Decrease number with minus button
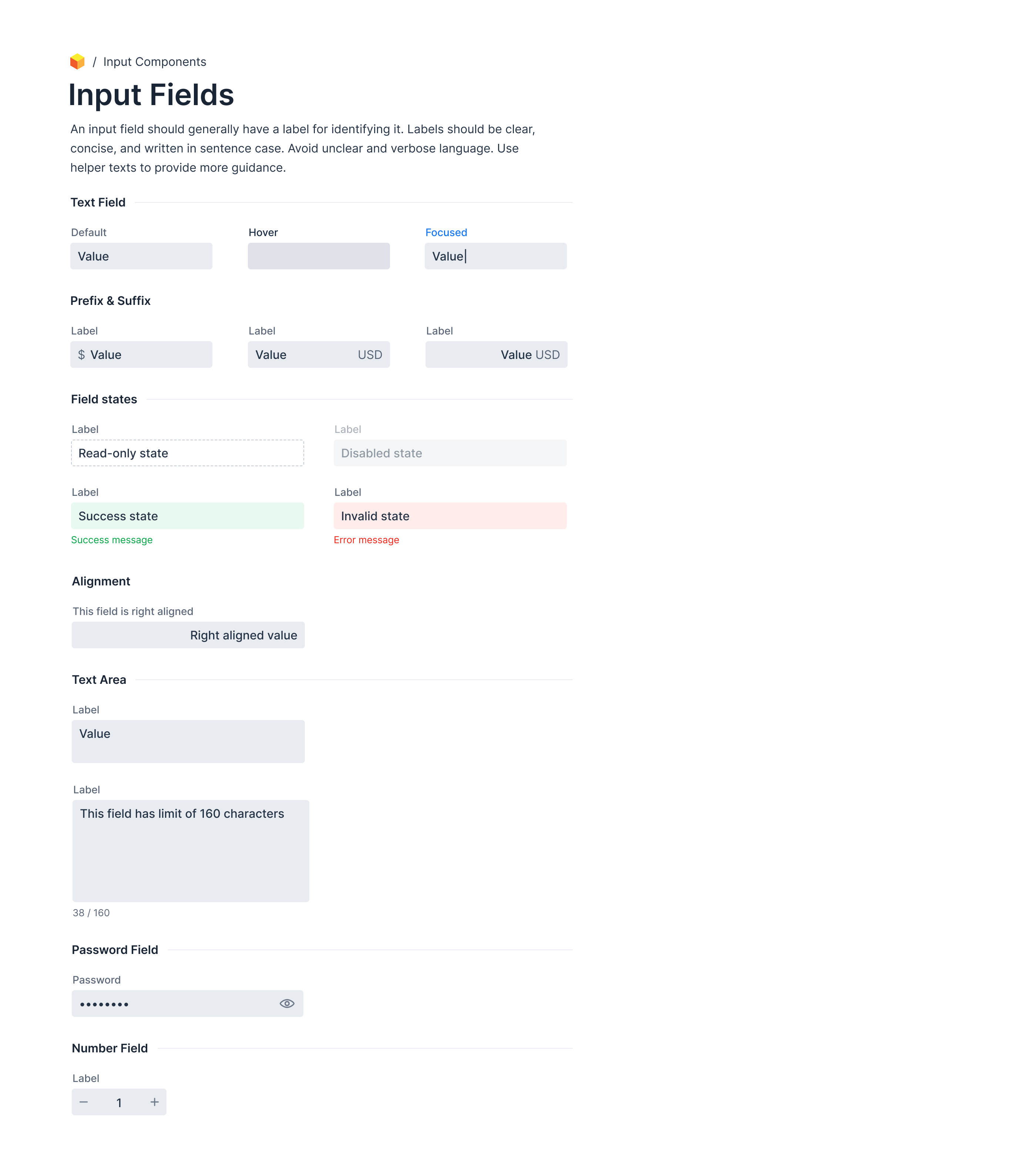Screen dimensions: 1036x1173 point(84,1102)
